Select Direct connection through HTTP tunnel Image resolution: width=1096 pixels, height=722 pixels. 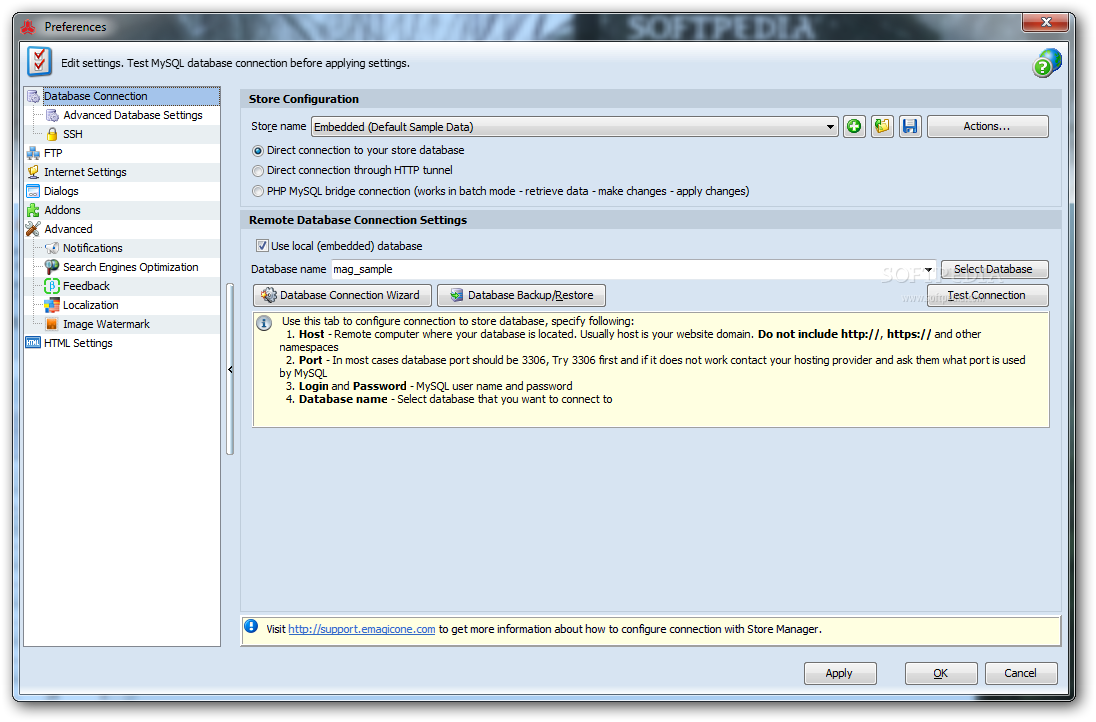pos(258,171)
